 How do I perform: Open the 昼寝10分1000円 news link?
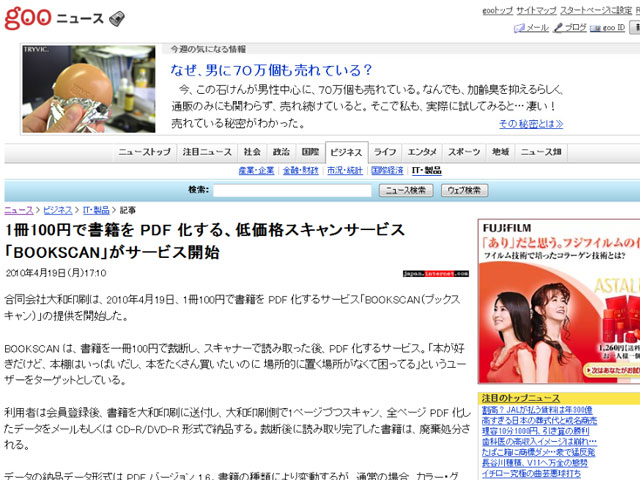(536, 431)
